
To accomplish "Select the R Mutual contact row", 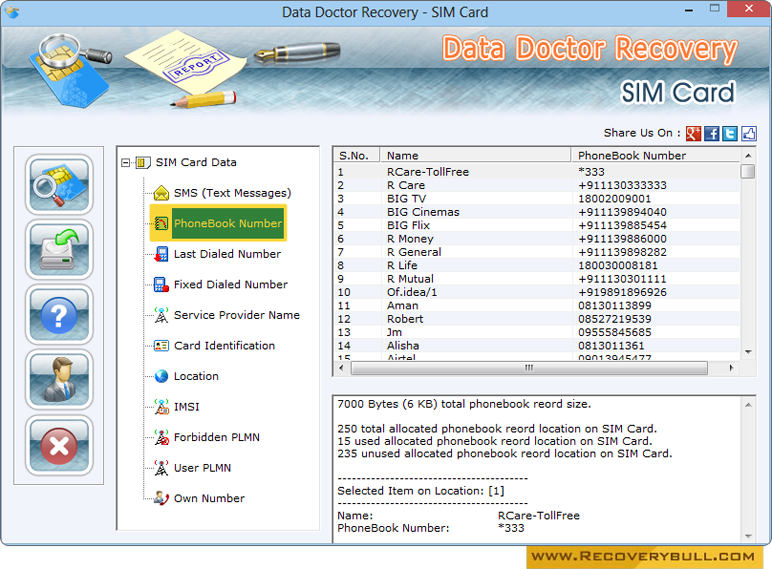I will [537, 279].
